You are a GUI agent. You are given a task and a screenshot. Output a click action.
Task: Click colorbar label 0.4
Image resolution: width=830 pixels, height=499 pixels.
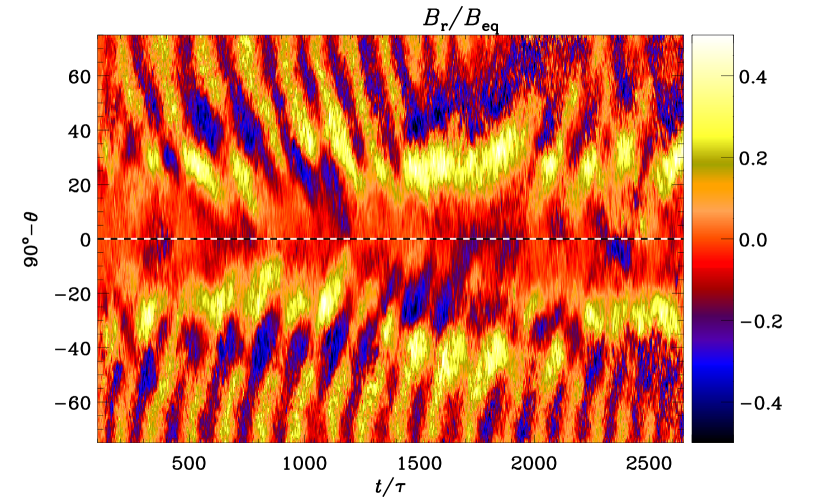coord(753,77)
